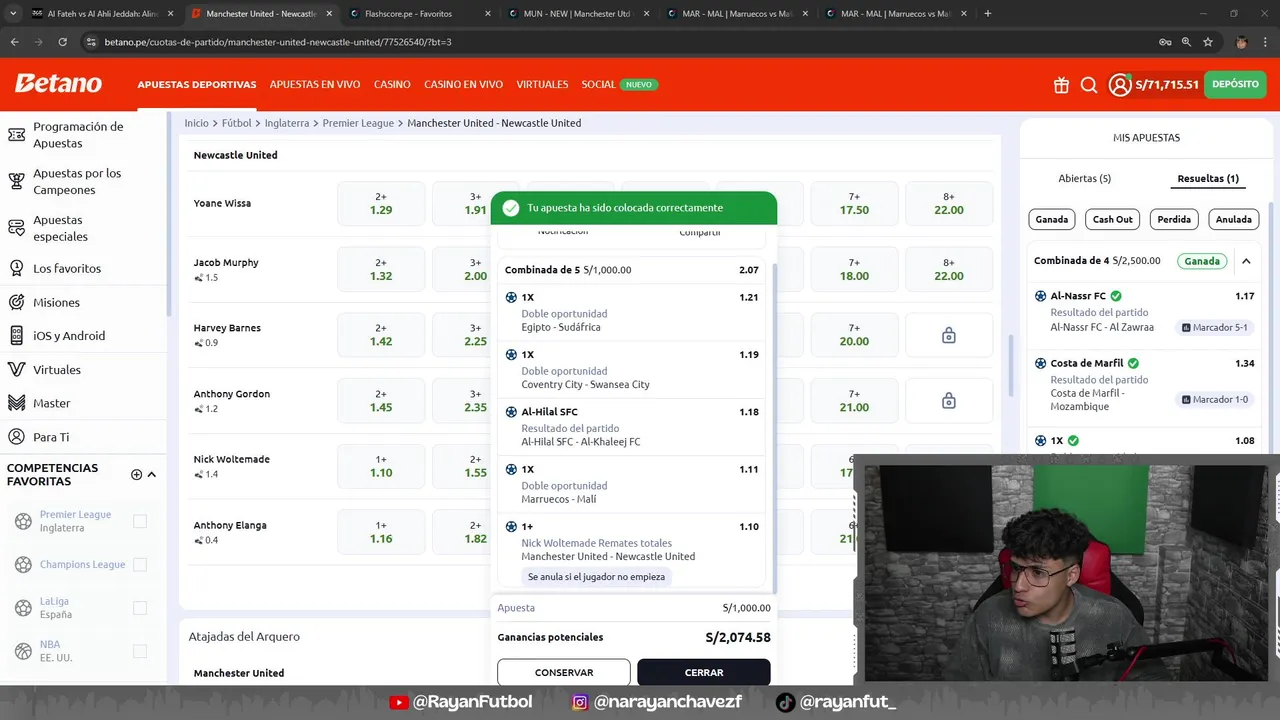Click the account balance S/71,715.51
The height and width of the screenshot is (720, 1280).
pos(1167,85)
